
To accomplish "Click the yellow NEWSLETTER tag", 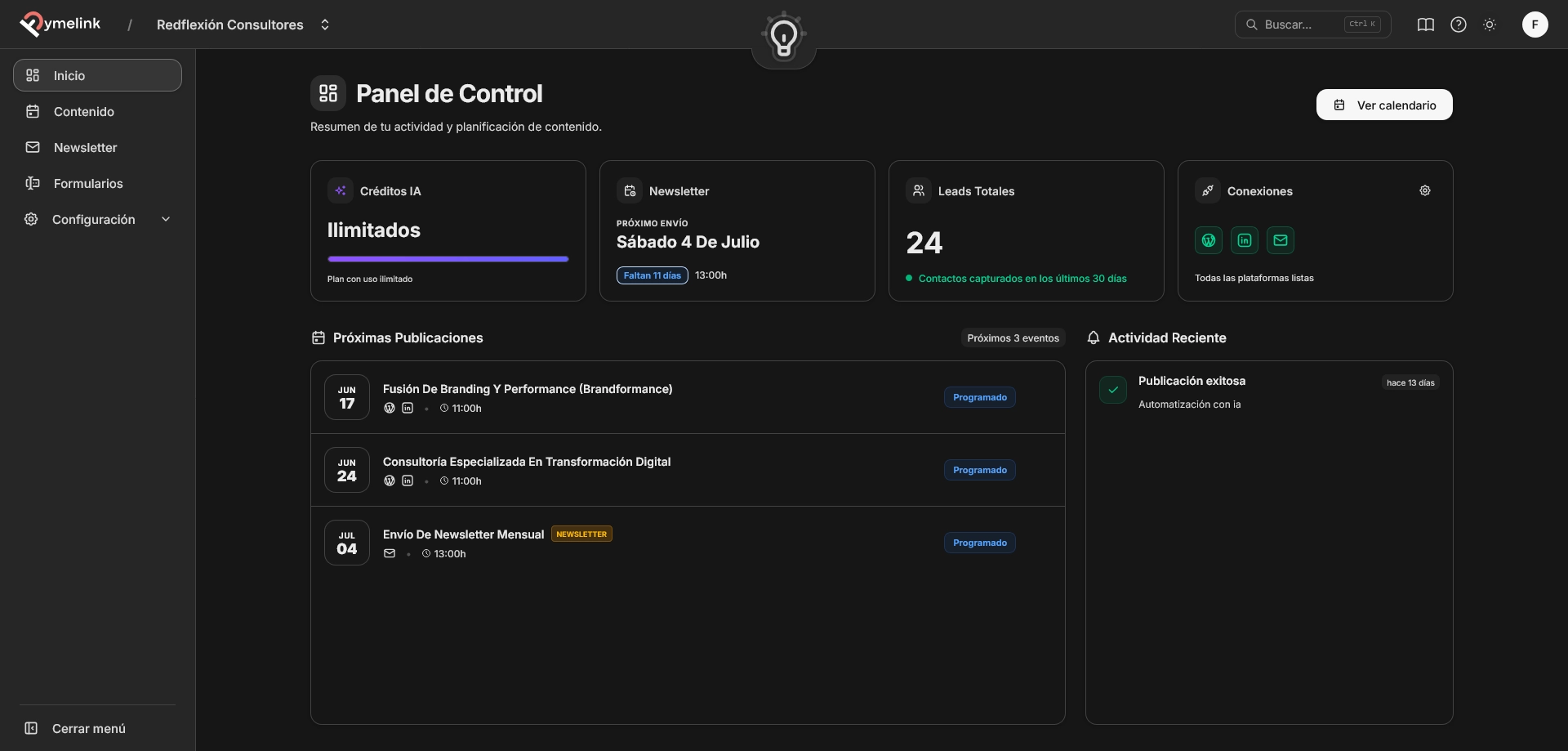I will [x=581, y=534].
